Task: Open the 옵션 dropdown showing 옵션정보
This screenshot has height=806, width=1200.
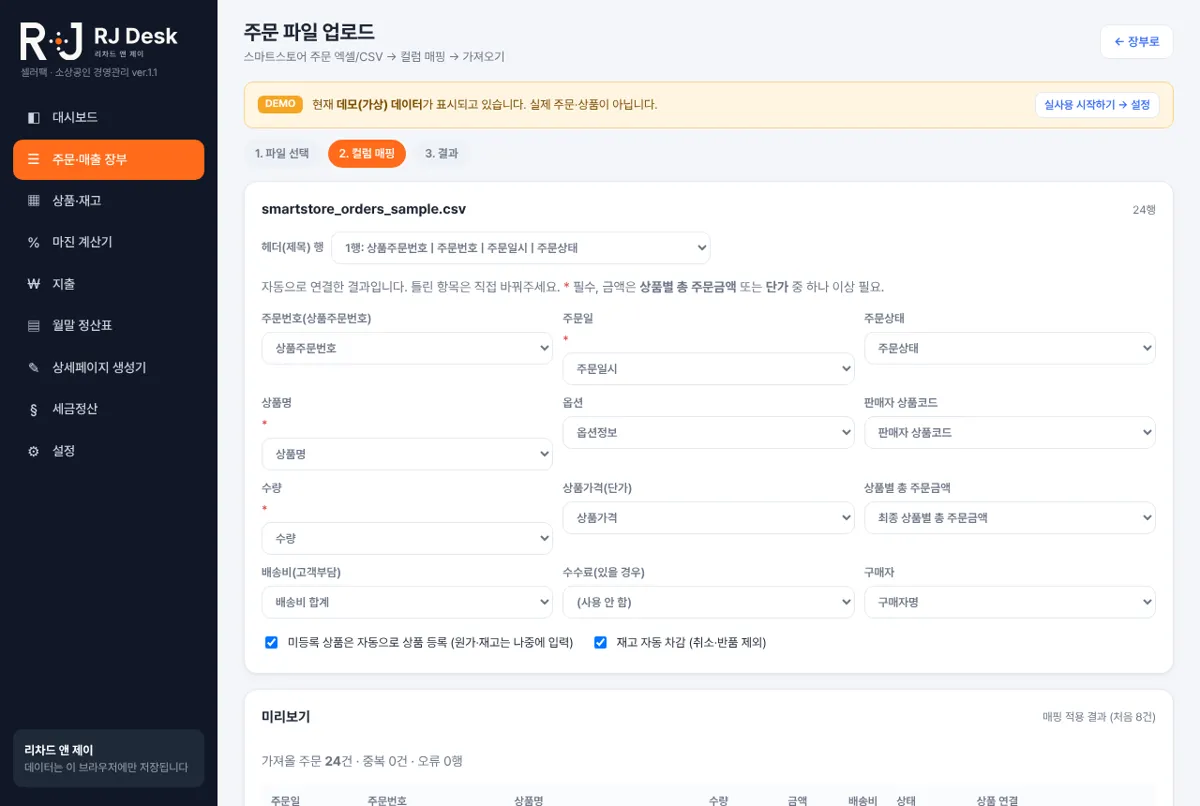Action: (x=708, y=433)
